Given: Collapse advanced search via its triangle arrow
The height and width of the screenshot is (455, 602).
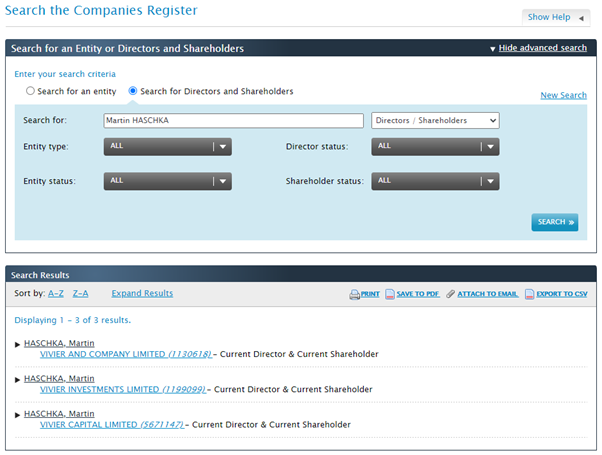Looking at the screenshot, I should (x=493, y=49).
